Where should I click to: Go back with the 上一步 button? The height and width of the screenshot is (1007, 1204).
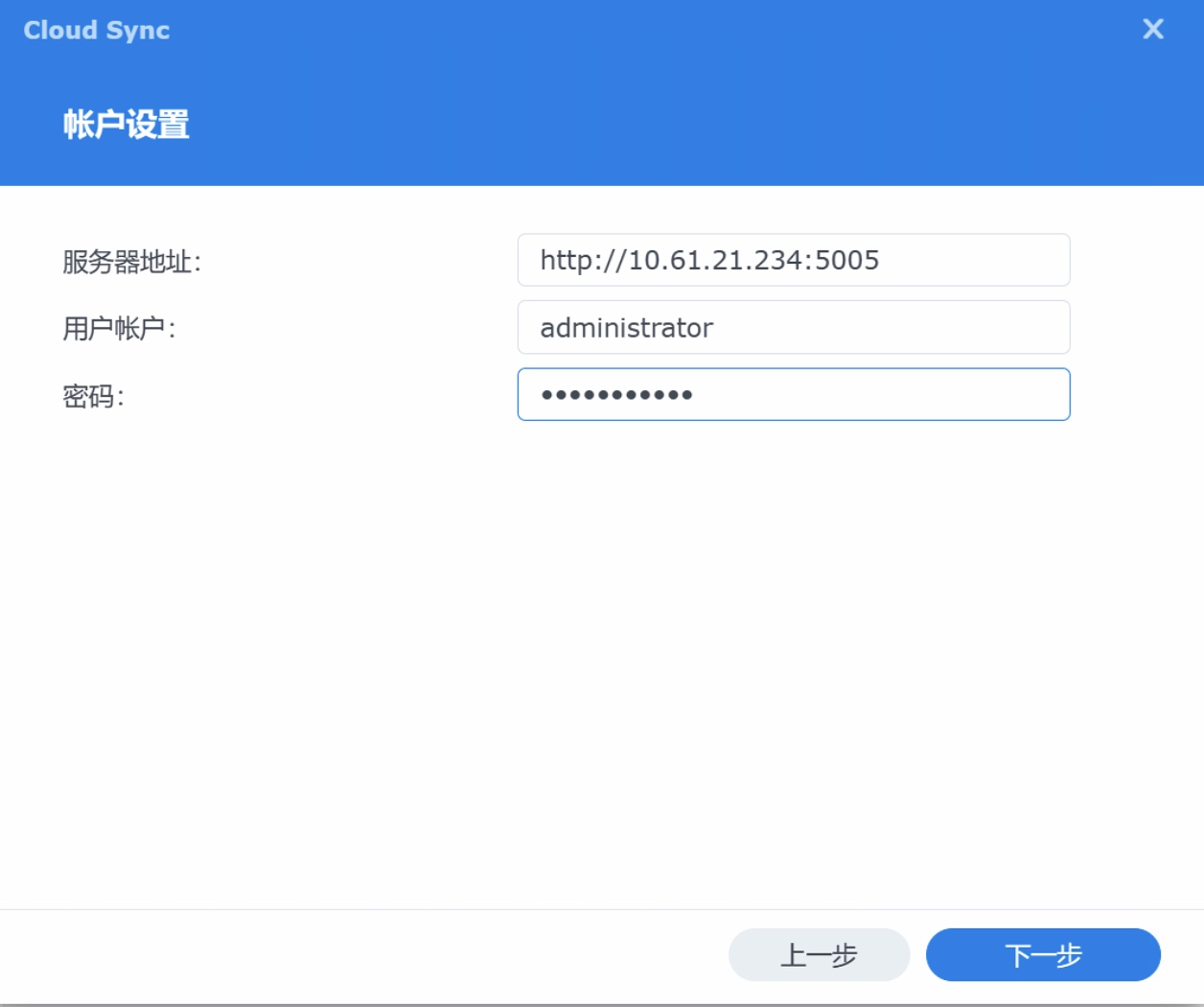819,954
